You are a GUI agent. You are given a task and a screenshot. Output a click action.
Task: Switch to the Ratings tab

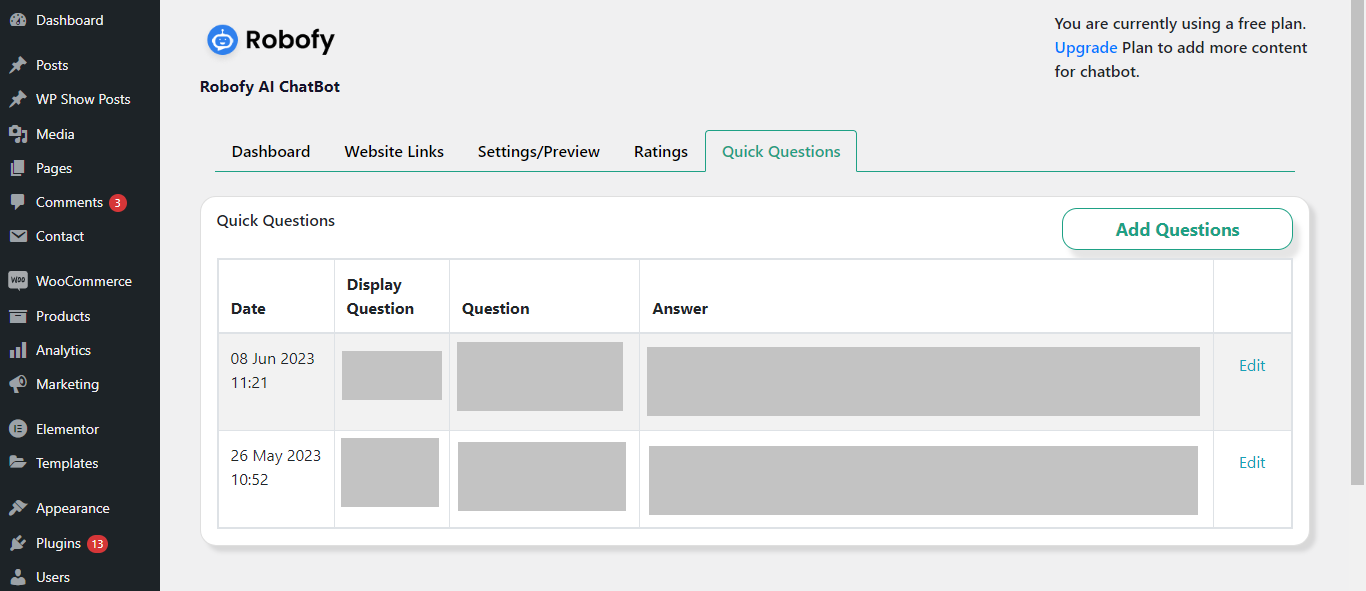click(661, 152)
